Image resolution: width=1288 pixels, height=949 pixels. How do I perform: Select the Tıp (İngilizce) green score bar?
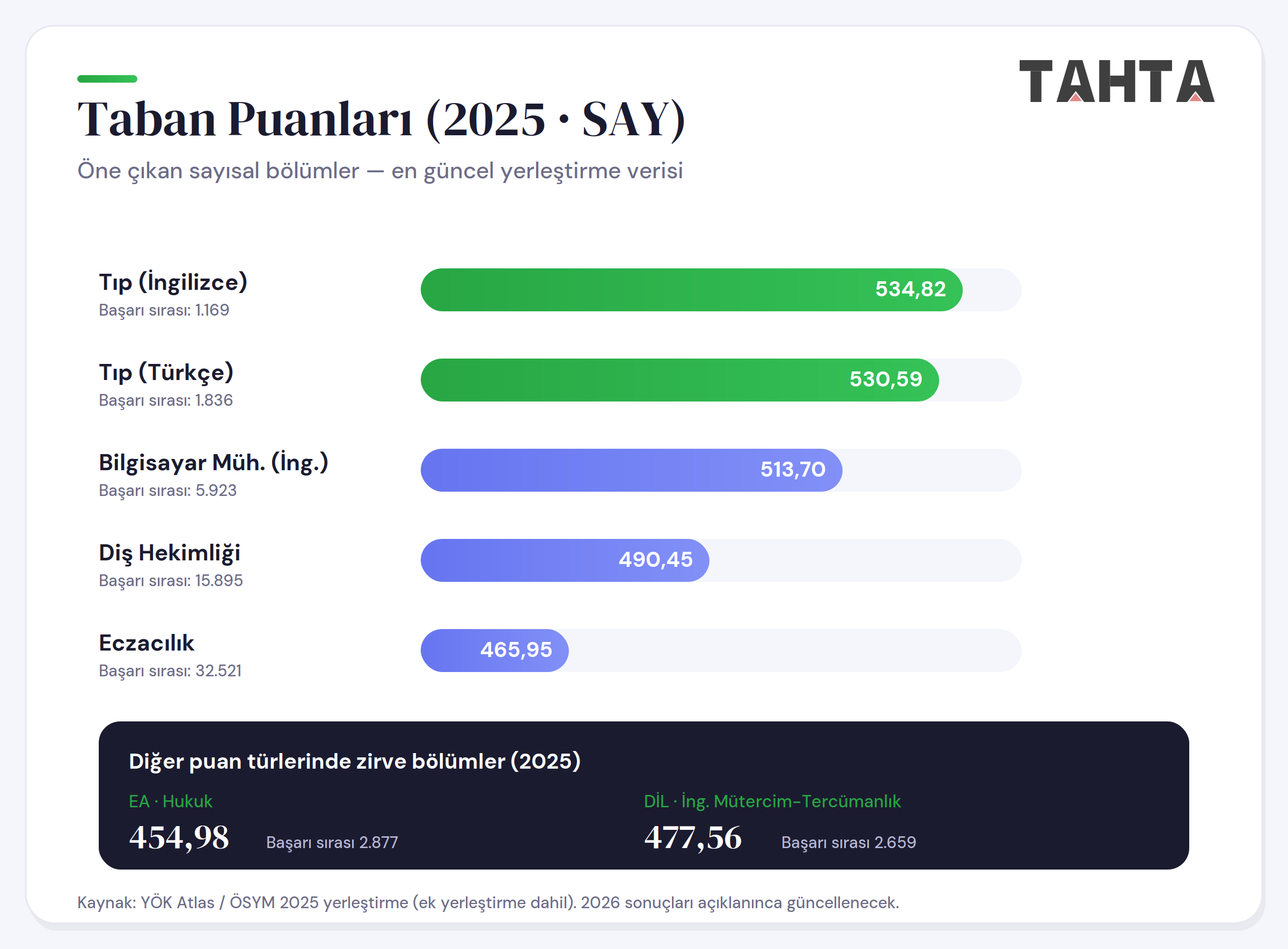[691, 289]
